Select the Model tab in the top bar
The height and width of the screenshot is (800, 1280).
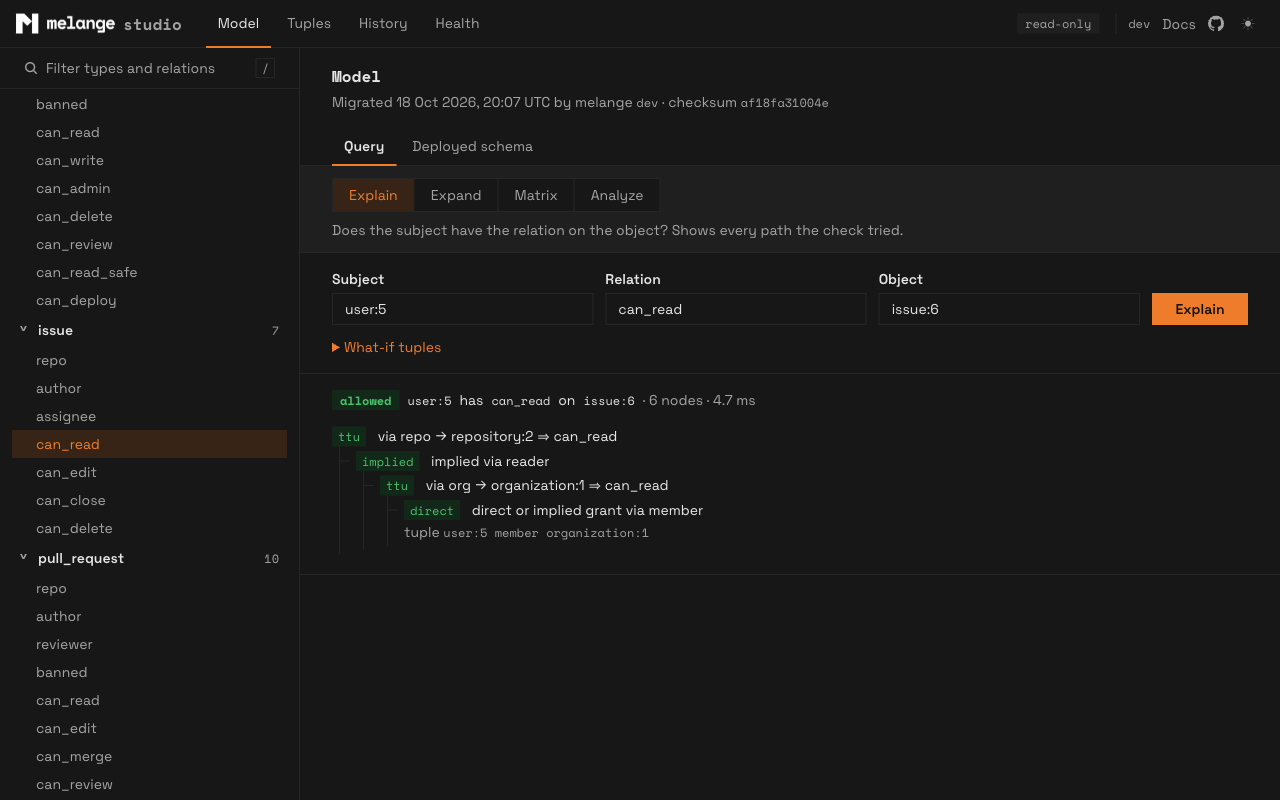238,23
